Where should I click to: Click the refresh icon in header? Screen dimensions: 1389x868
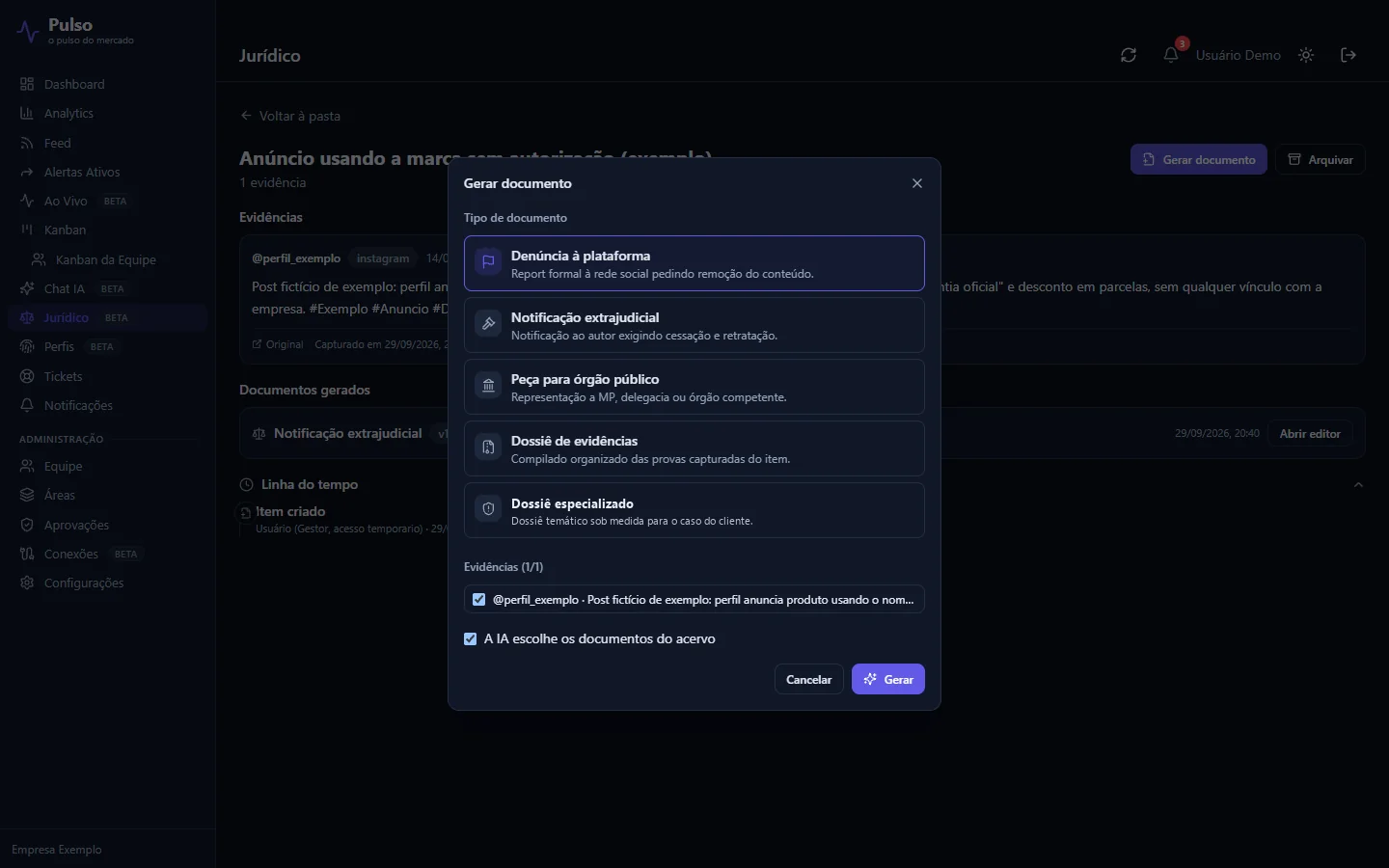tap(1128, 55)
